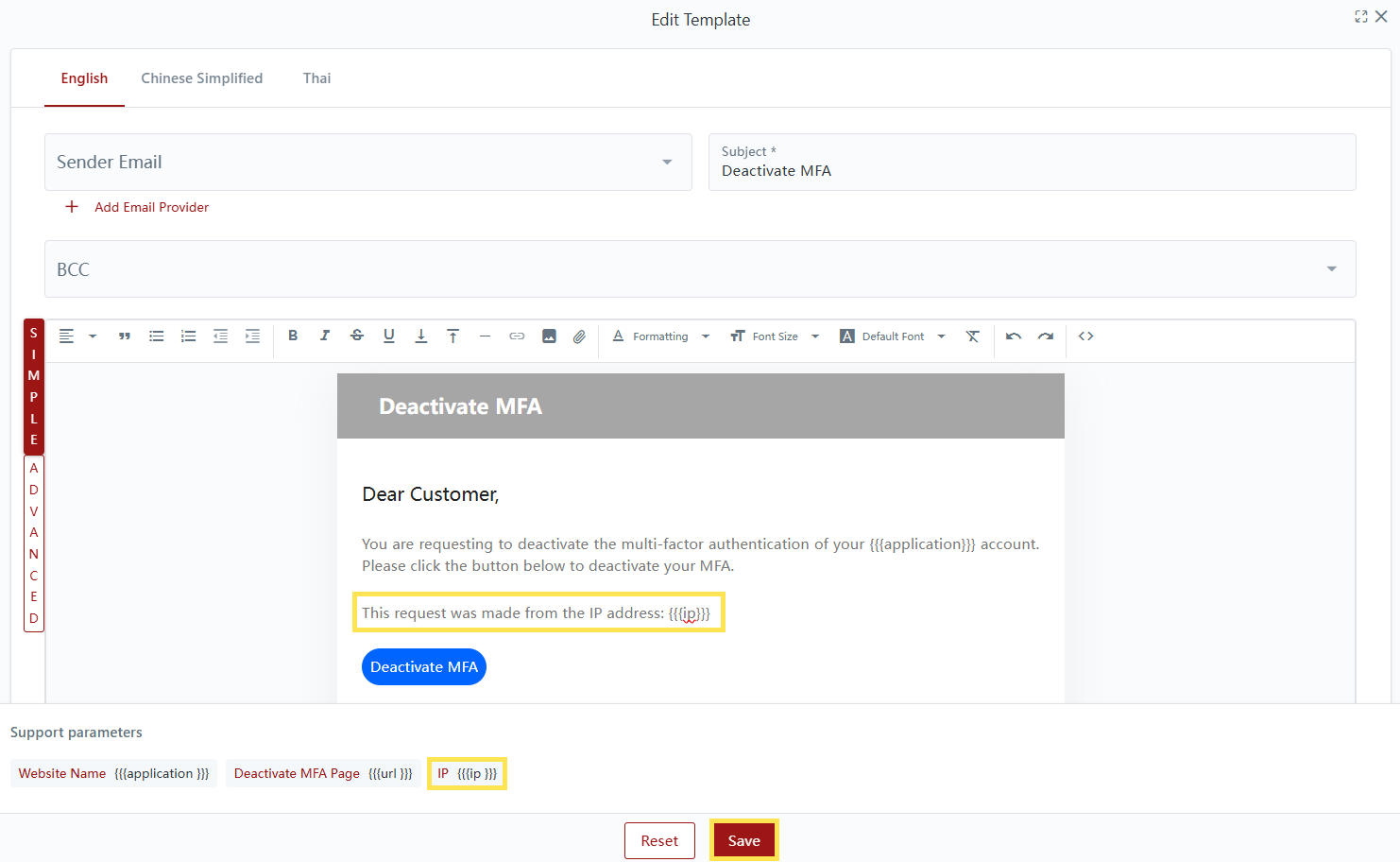Open the Font Size dropdown
Screen dimensions: 1400x862
point(775,336)
